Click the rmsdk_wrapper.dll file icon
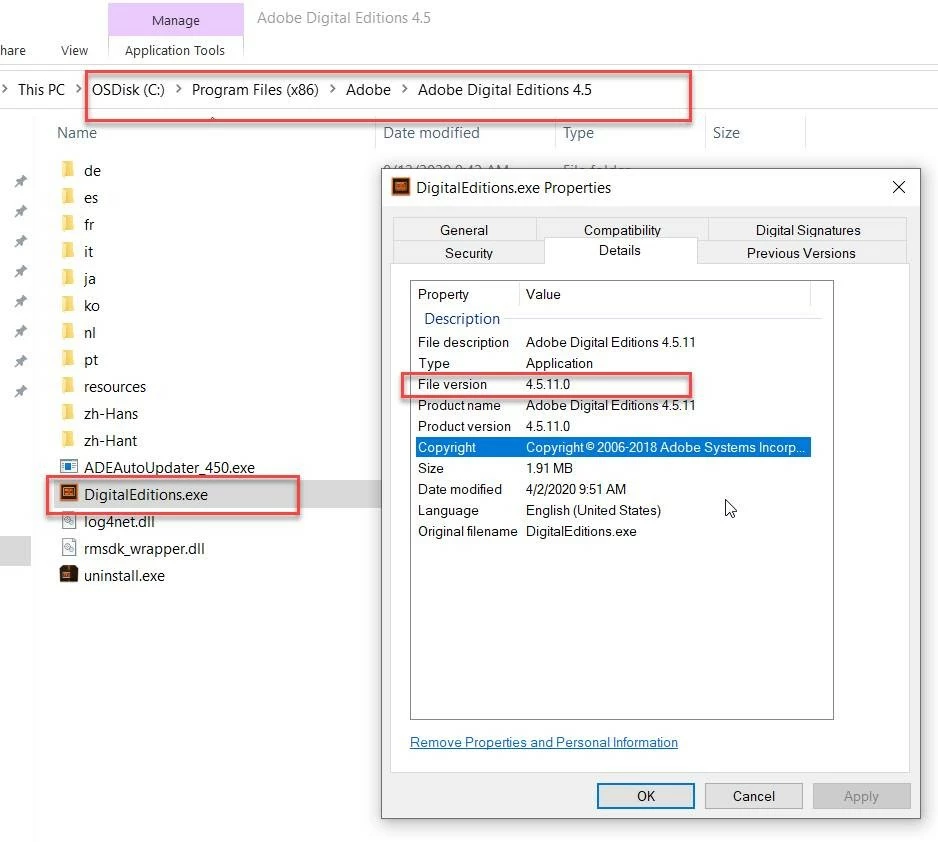 [x=69, y=548]
